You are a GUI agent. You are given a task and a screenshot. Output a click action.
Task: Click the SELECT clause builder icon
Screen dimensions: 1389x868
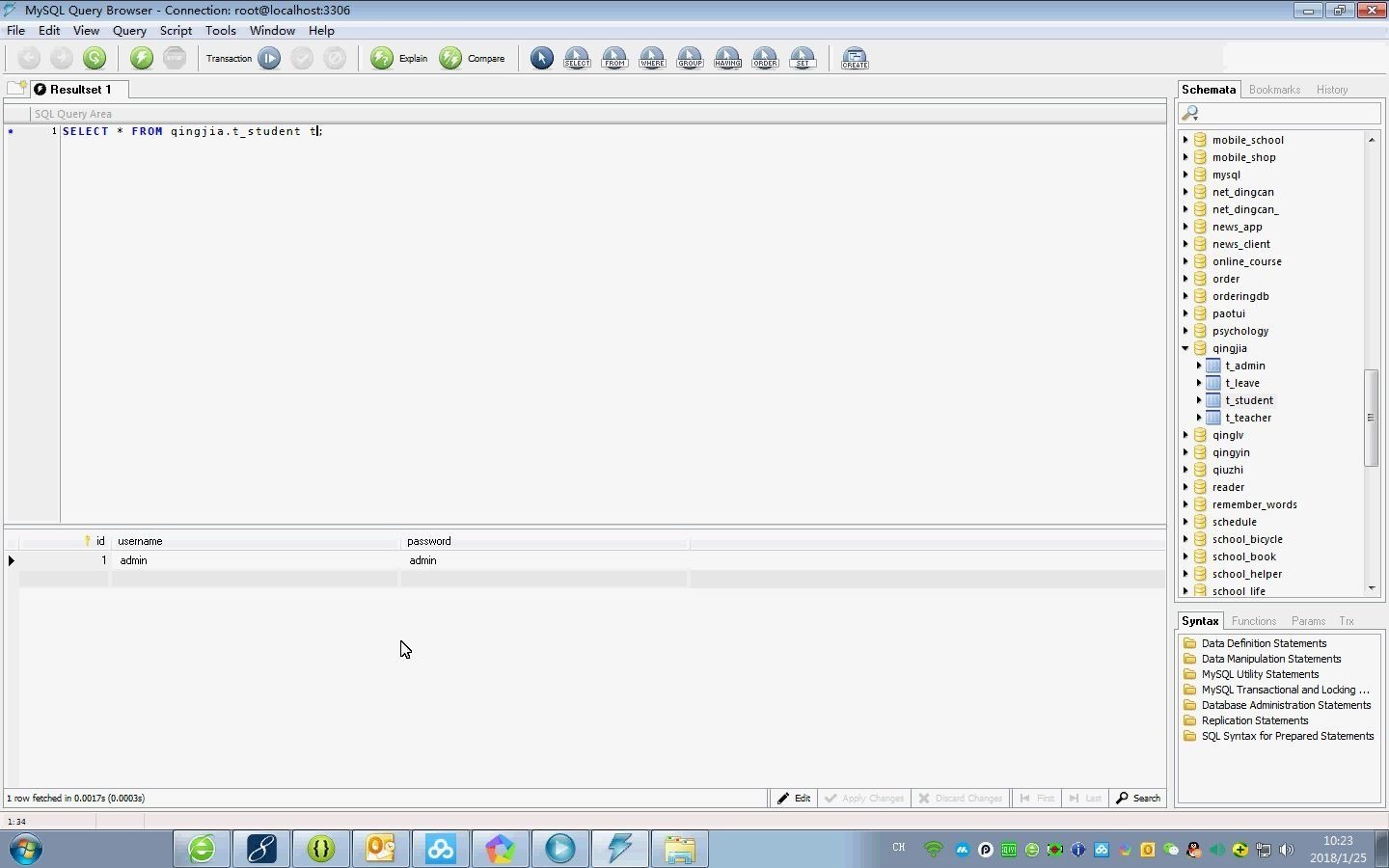coord(577,59)
